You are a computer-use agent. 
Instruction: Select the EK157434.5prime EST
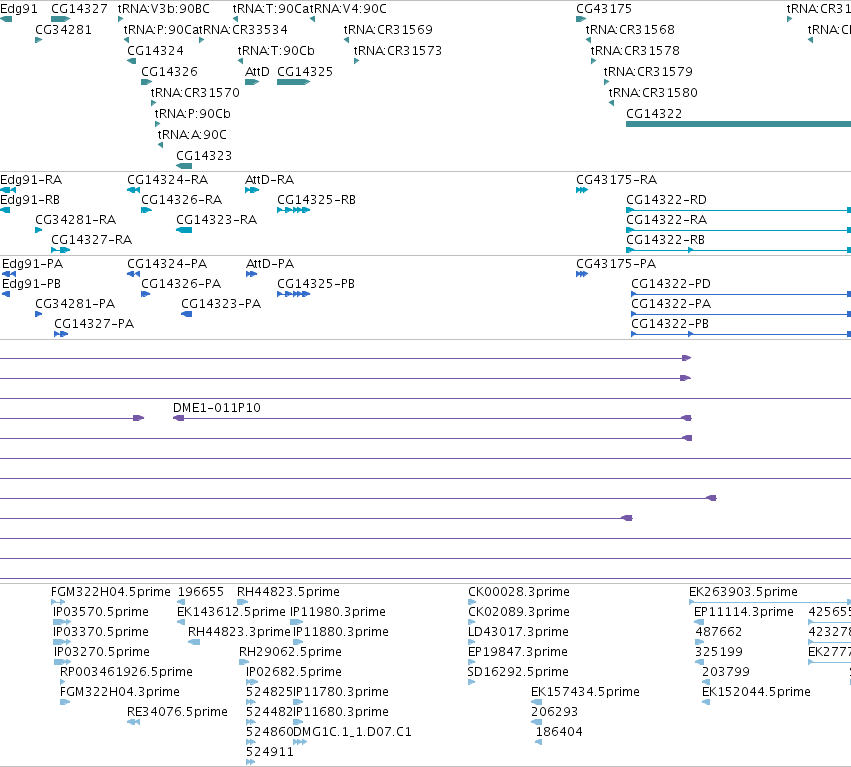[536, 702]
